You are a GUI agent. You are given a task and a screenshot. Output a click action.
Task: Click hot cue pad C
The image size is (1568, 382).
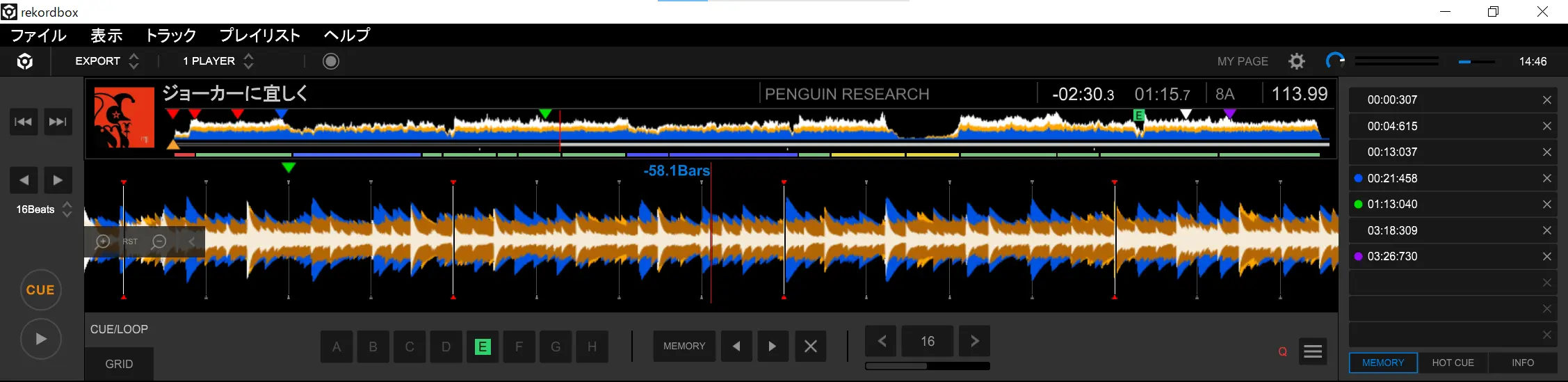pos(410,347)
